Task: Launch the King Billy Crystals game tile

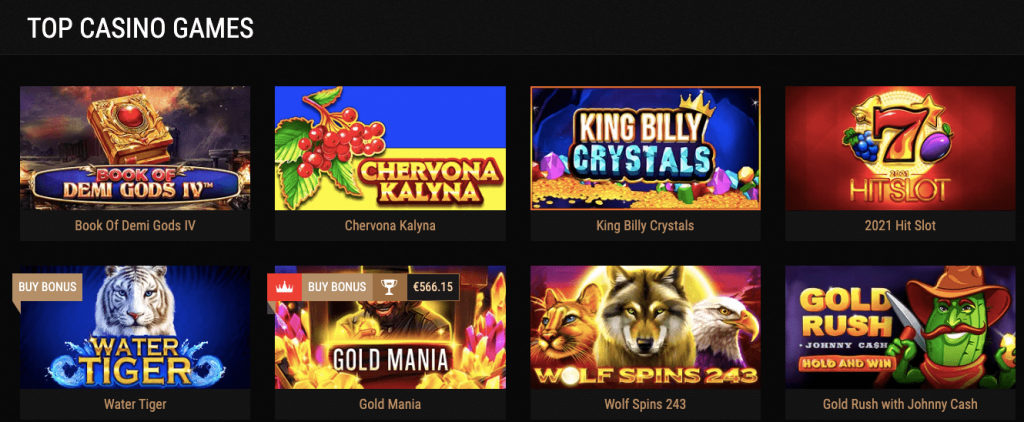Action: [x=645, y=148]
